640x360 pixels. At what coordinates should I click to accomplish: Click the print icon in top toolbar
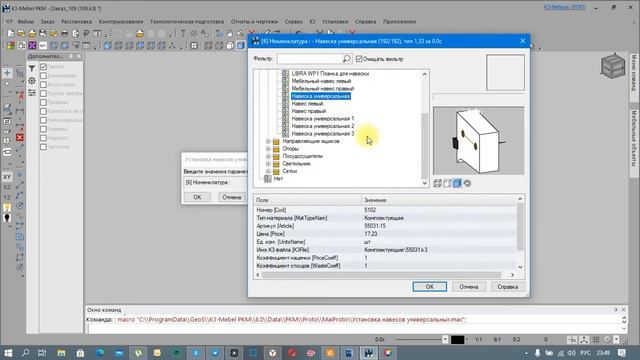[x=64, y=33]
